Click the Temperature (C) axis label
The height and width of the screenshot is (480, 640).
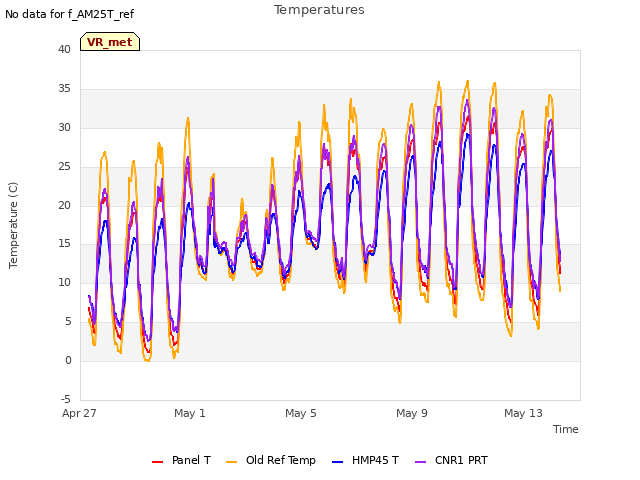tap(13, 225)
